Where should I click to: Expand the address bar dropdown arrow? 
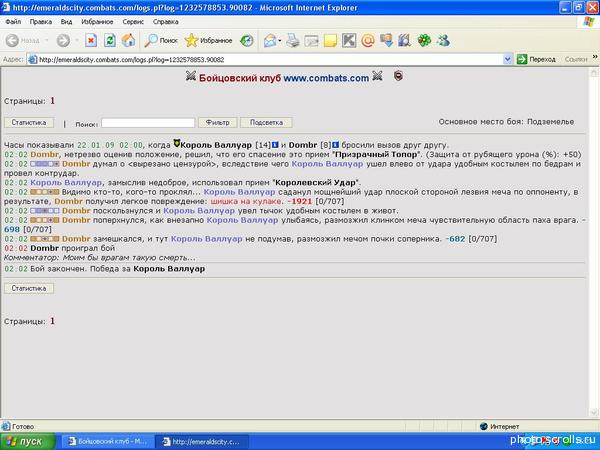click(x=507, y=59)
